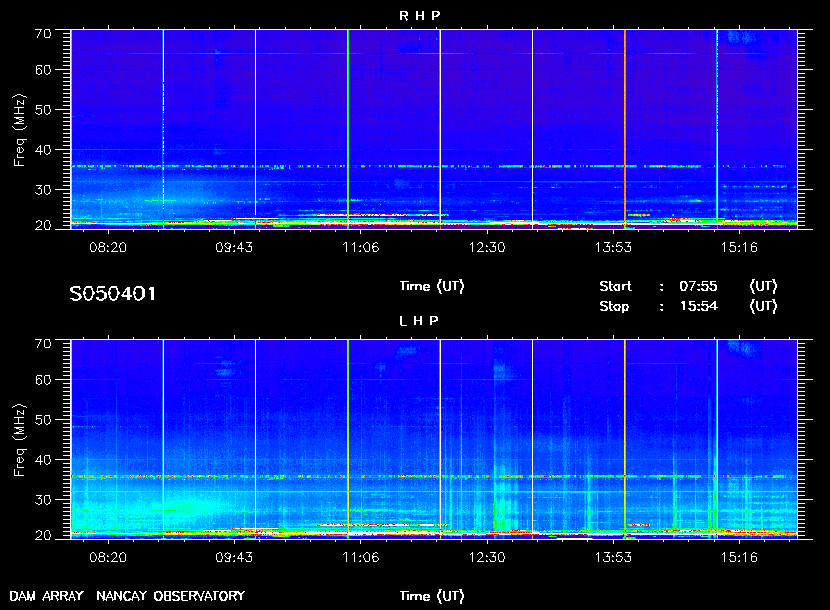
Task: Click Freq (MHz) axis label of LHP plot
Action: click(x=19, y=441)
